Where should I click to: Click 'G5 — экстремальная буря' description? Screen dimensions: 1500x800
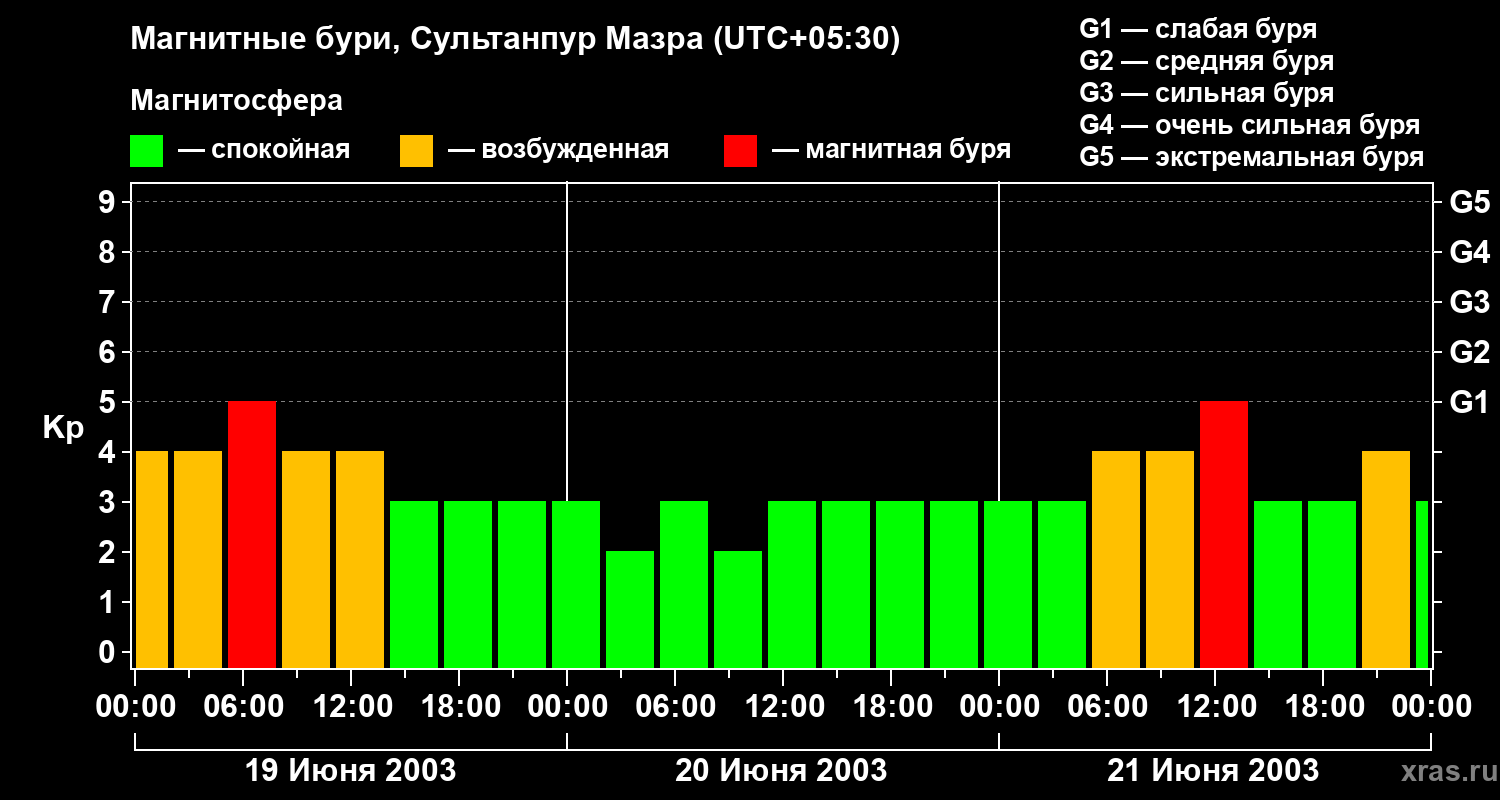pyautogui.click(x=1252, y=157)
